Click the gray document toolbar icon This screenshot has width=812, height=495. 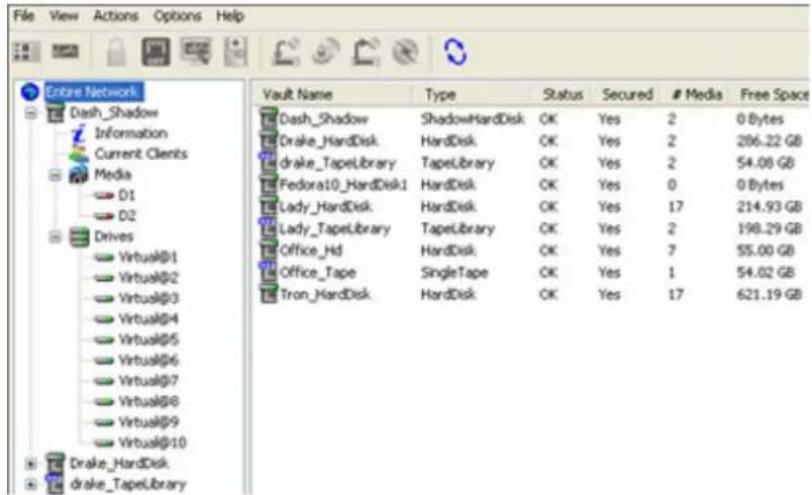tap(236, 52)
